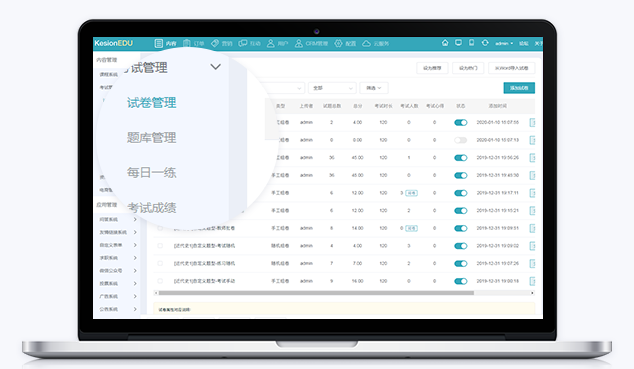Click the refresh icon in top bar
The width and height of the screenshot is (634, 369).
[485, 43]
